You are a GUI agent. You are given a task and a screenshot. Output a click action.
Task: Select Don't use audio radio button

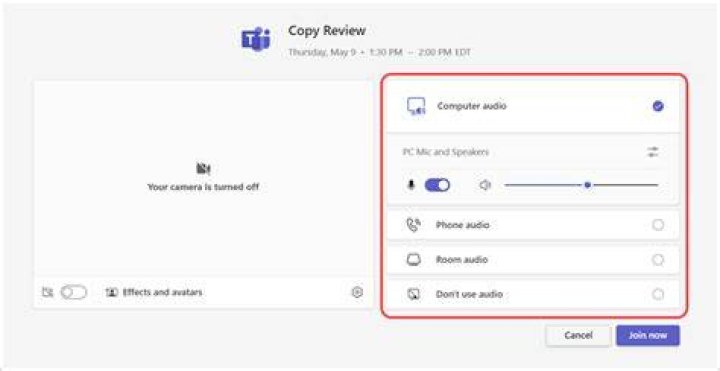click(x=658, y=294)
